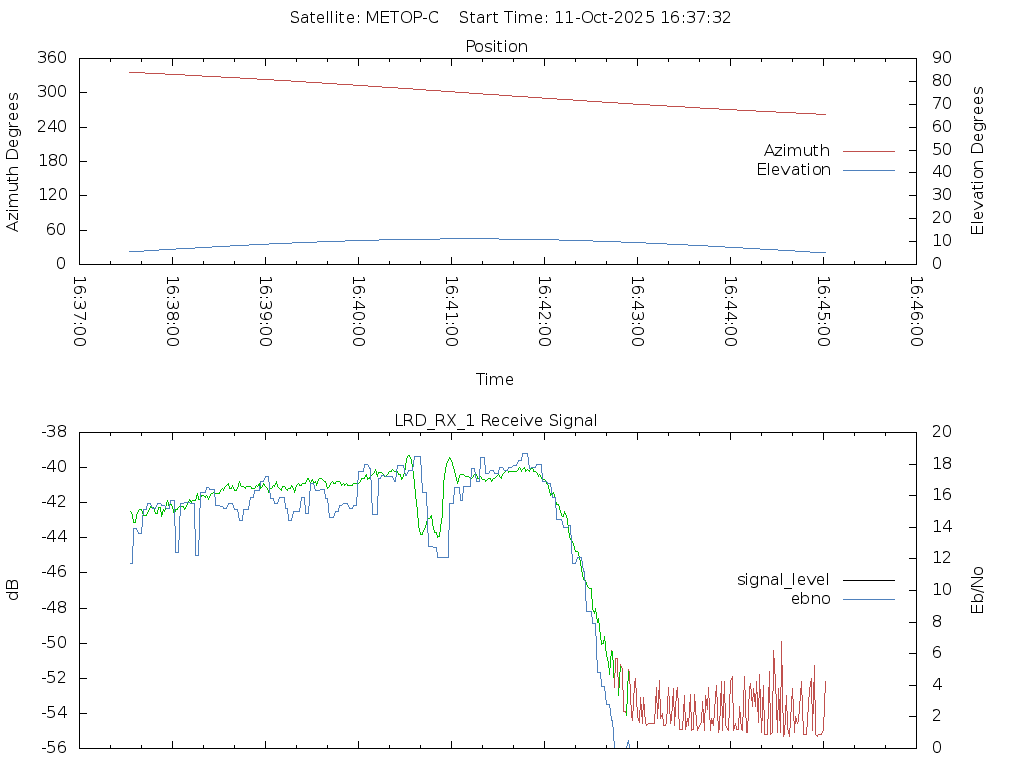Click the 90 elevation axis tick value
1024x768 pixels.
click(941, 58)
